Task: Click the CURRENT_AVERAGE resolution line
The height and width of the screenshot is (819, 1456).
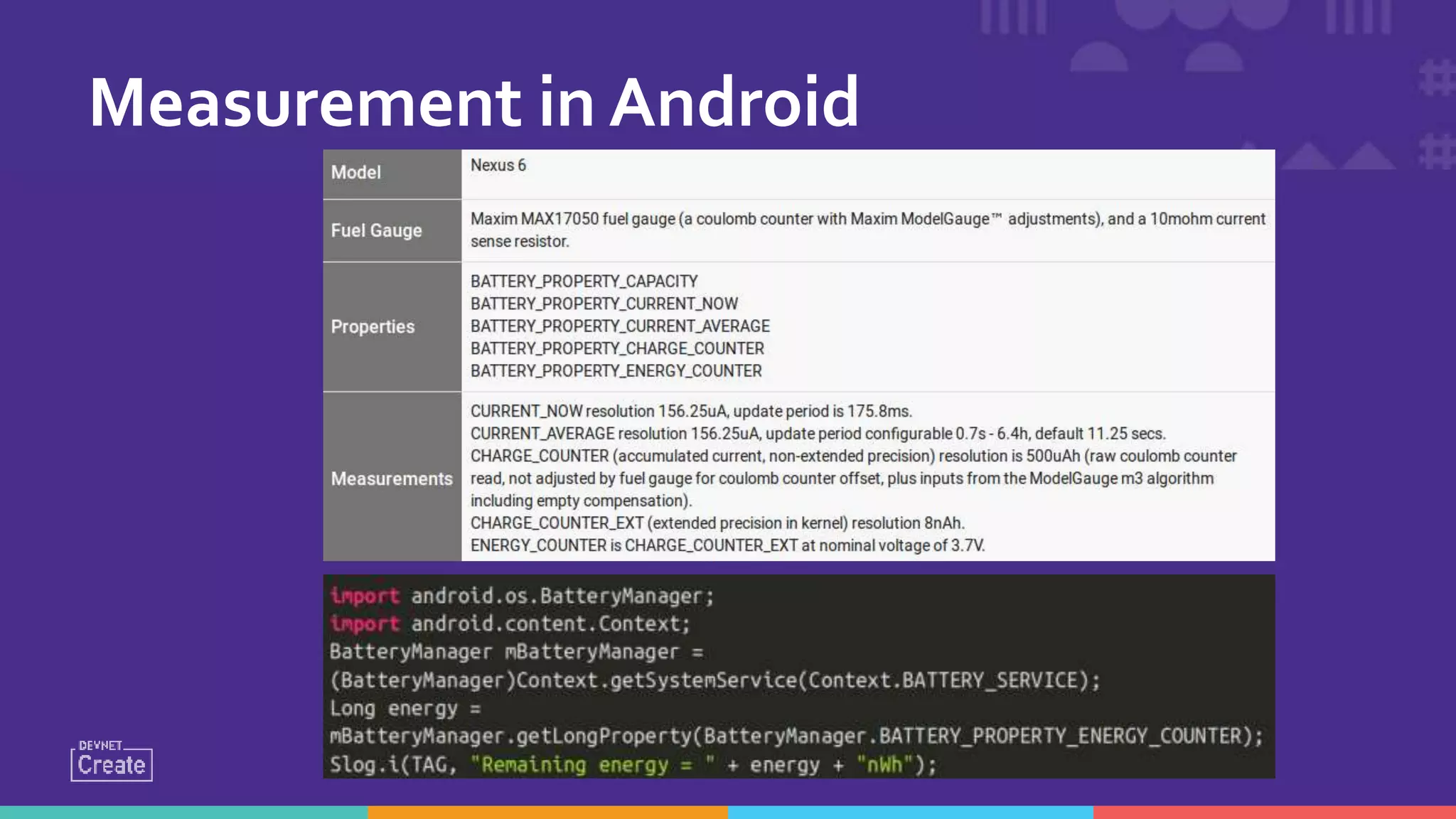Action: (x=818, y=434)
